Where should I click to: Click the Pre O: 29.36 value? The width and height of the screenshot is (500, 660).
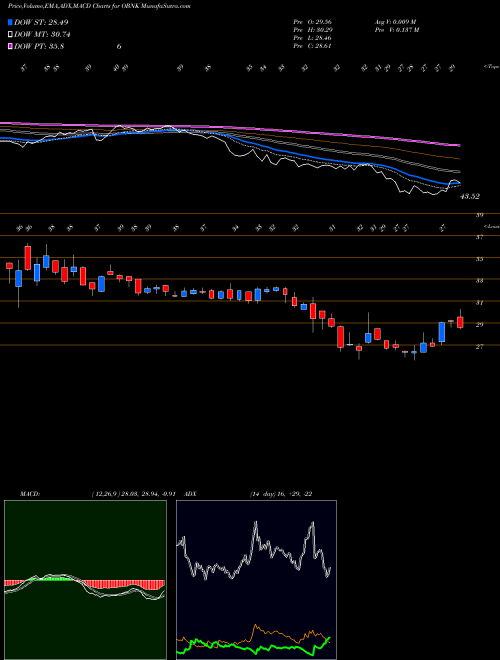(x=313, y=22)
